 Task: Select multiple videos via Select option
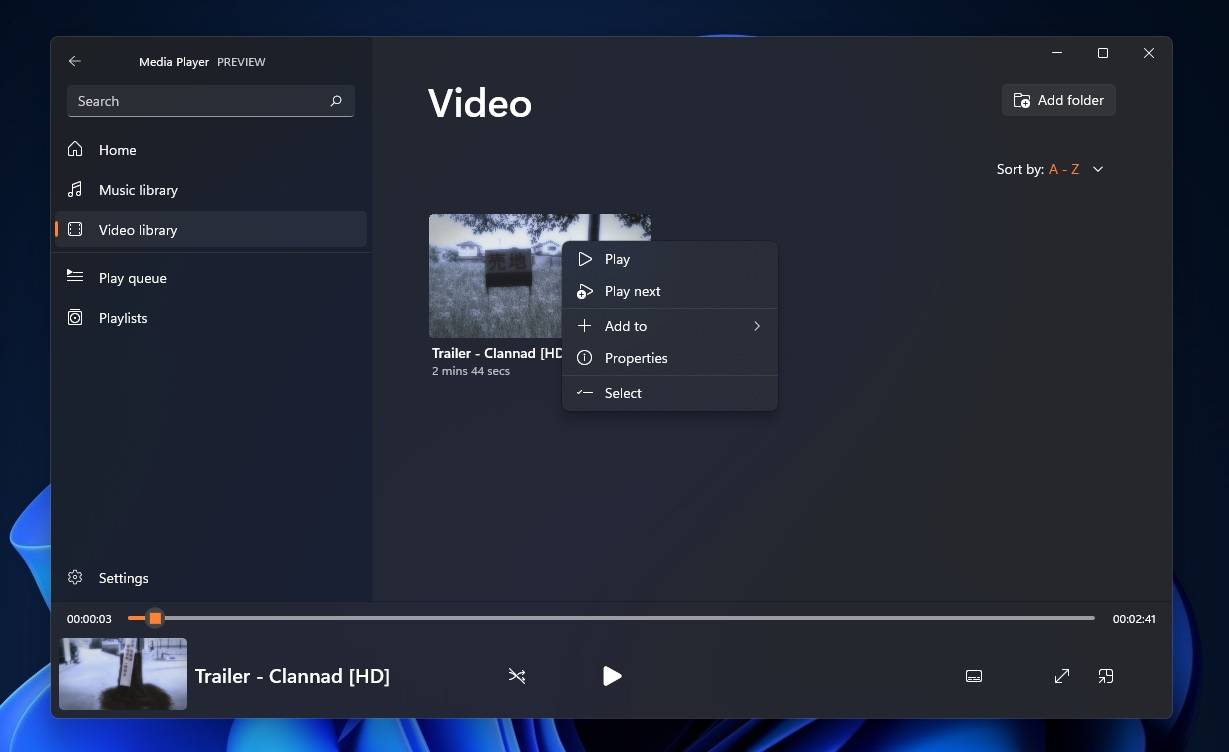click(623, 392)
